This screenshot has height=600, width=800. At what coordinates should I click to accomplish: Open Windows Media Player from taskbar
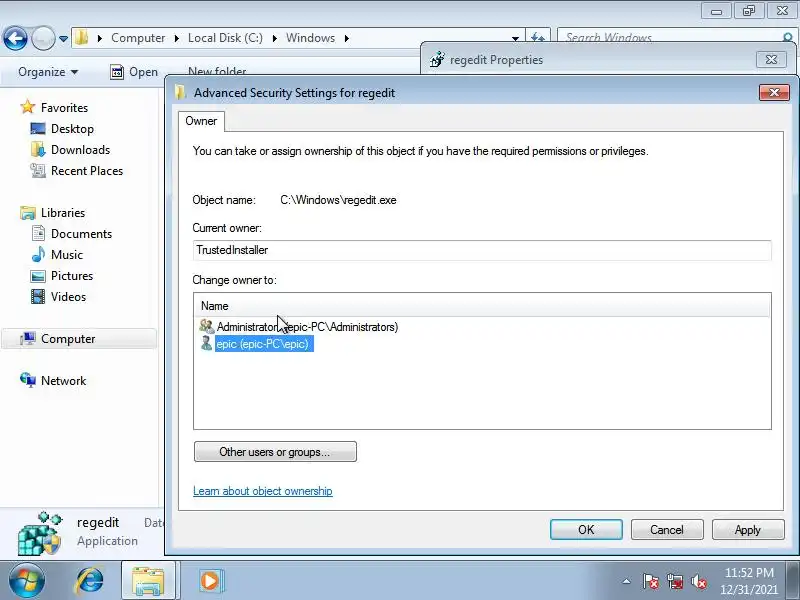[x=210, y=581]
